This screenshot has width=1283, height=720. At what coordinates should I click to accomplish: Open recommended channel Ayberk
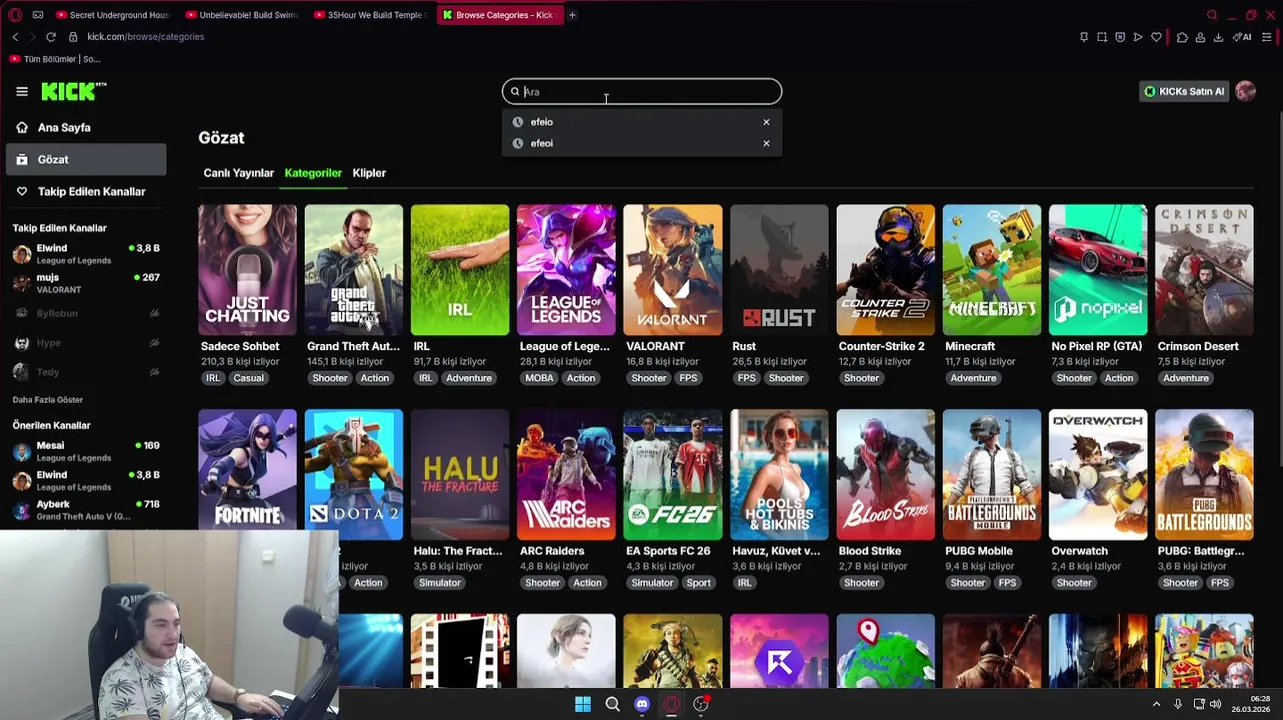[x=86, y=510]
